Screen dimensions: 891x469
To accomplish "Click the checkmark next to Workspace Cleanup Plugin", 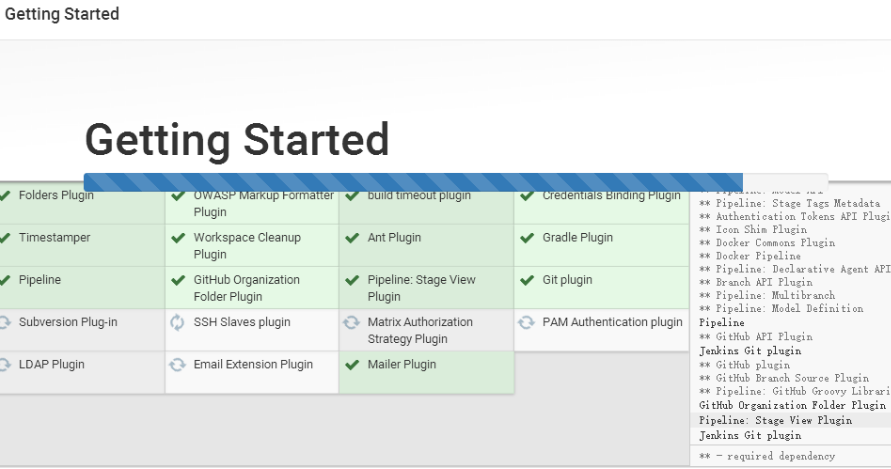I will [x=177, y=238].
